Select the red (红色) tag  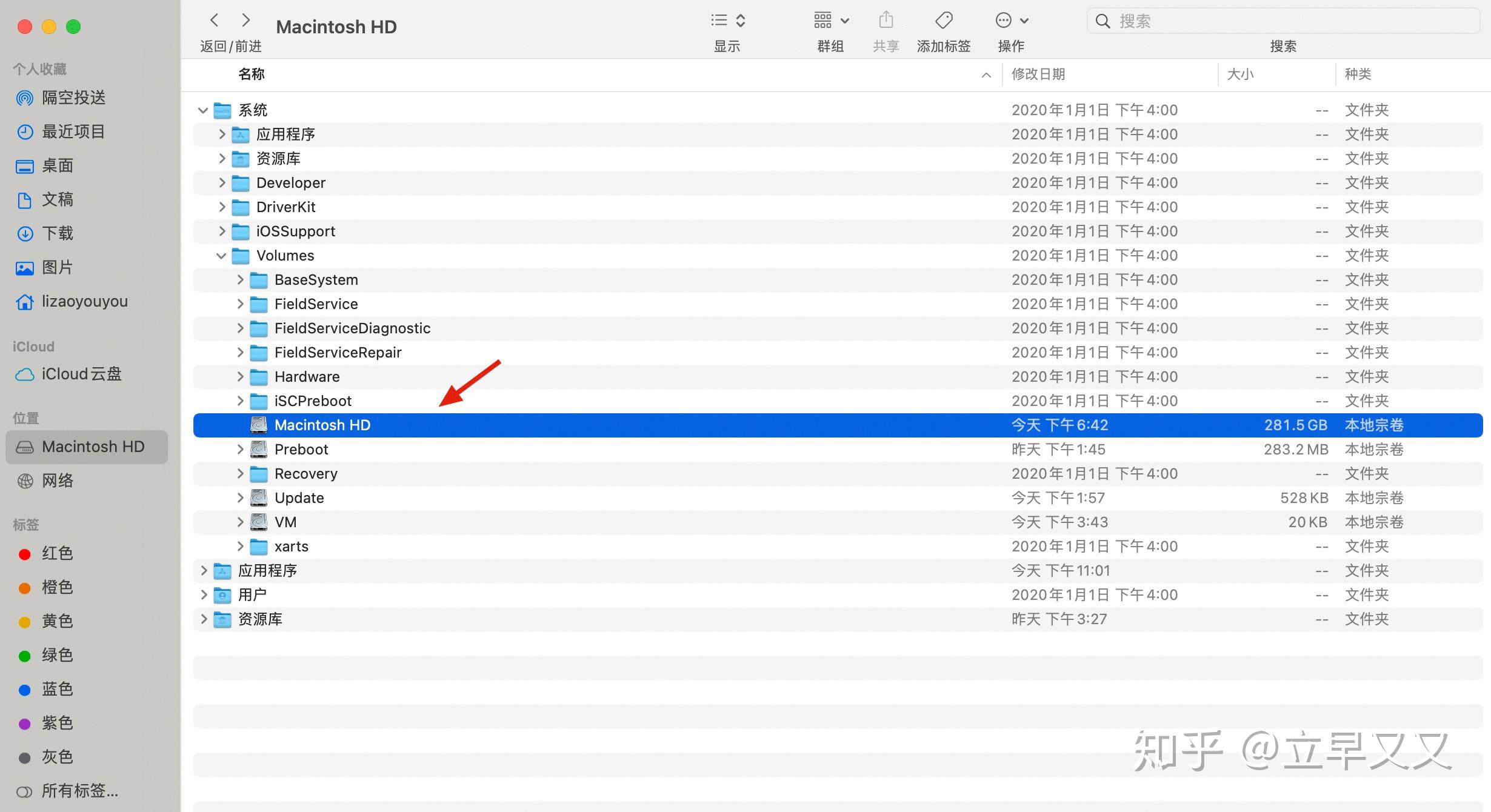point(57,553)
